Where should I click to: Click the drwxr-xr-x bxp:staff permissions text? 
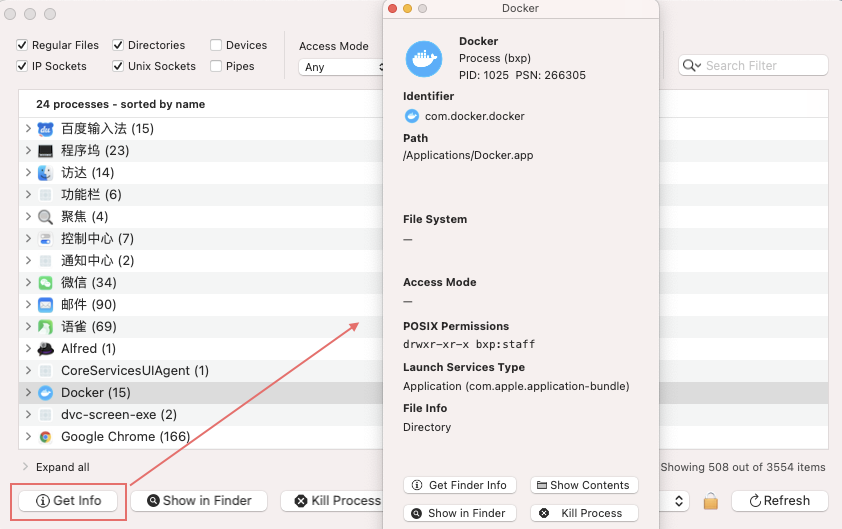[x=469, y=344]
